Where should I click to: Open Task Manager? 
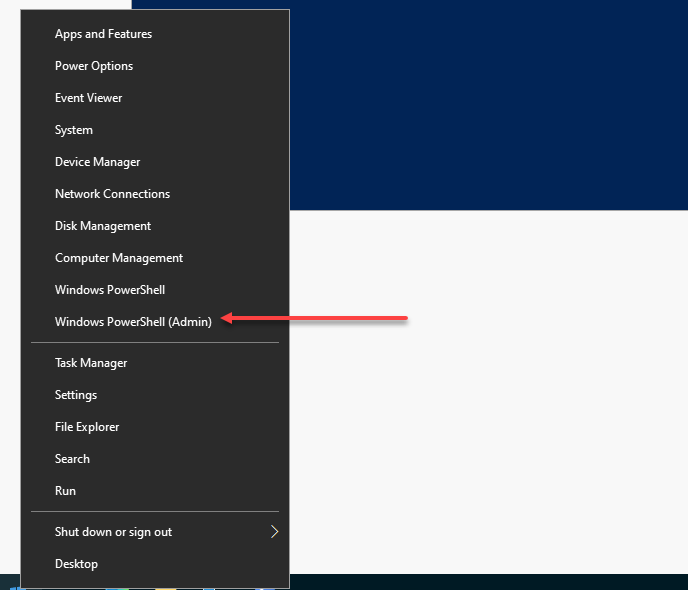point(155,363)
